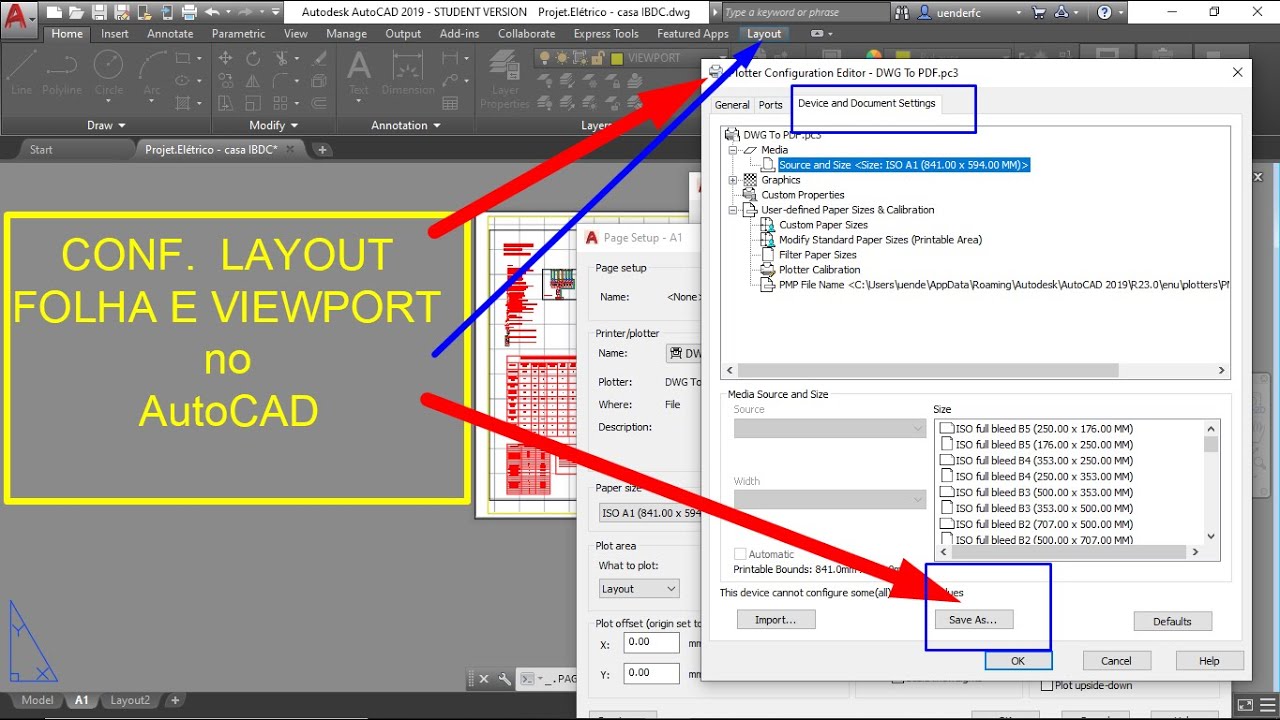Open the Annotate ribbon tab
Screen dimensions: 1280x720
(x=170, y=33)
